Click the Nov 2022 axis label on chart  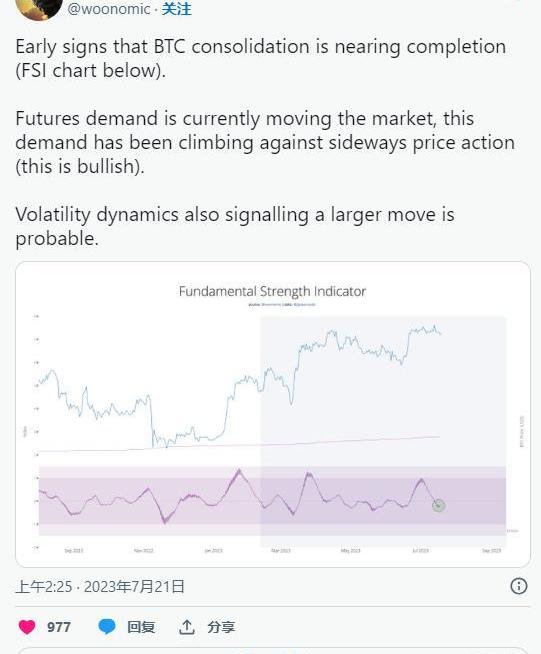[x=143, y=551]
